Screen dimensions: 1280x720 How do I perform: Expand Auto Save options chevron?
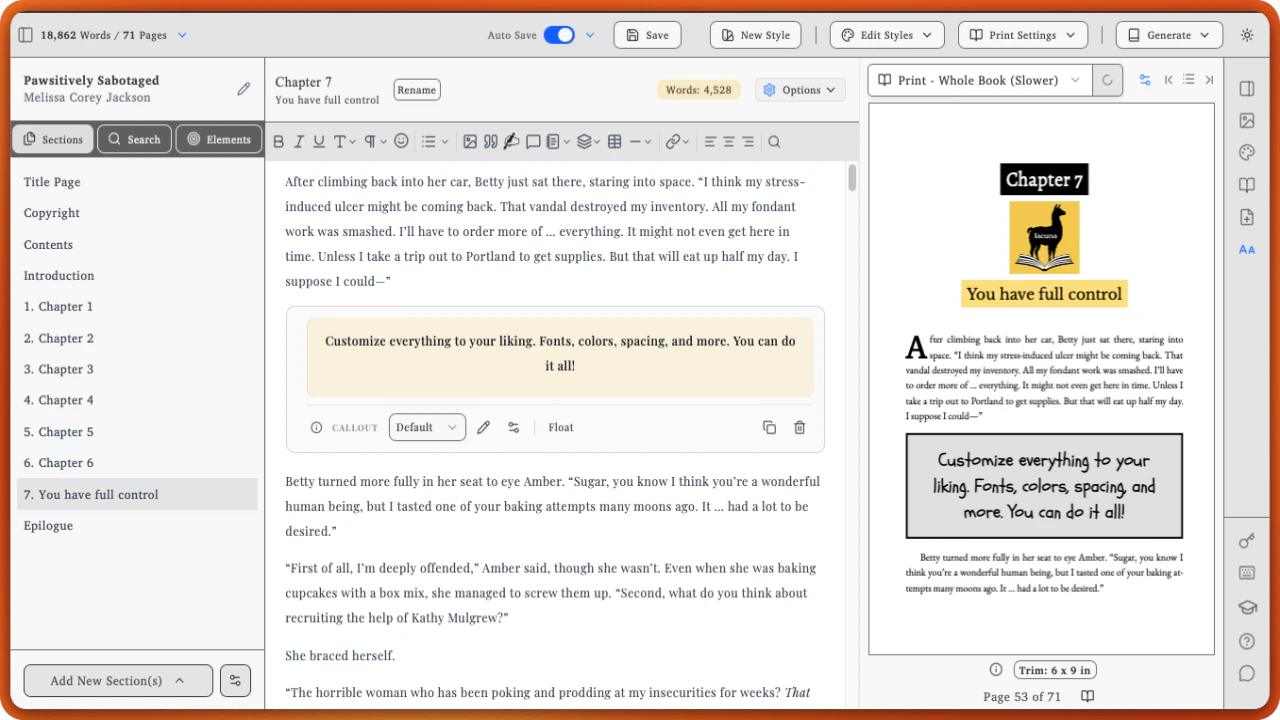click(590, 35)
